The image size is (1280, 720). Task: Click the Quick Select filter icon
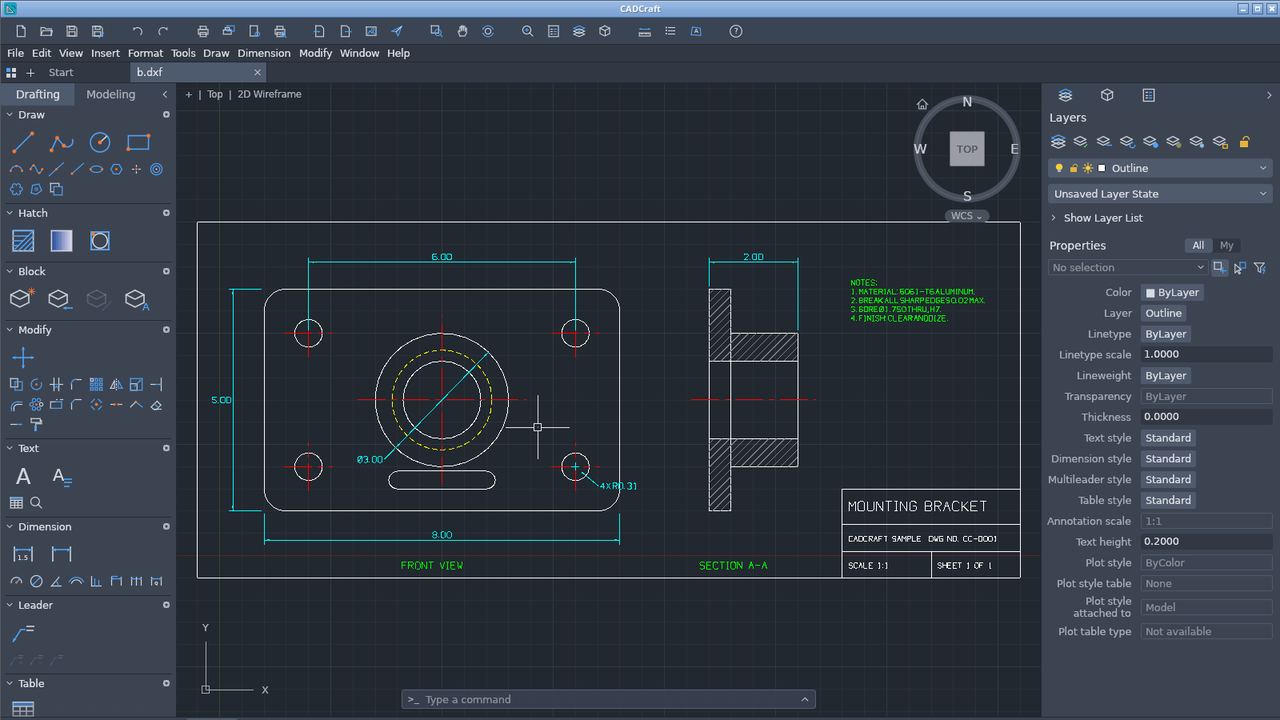click(x=1260, y=267)
